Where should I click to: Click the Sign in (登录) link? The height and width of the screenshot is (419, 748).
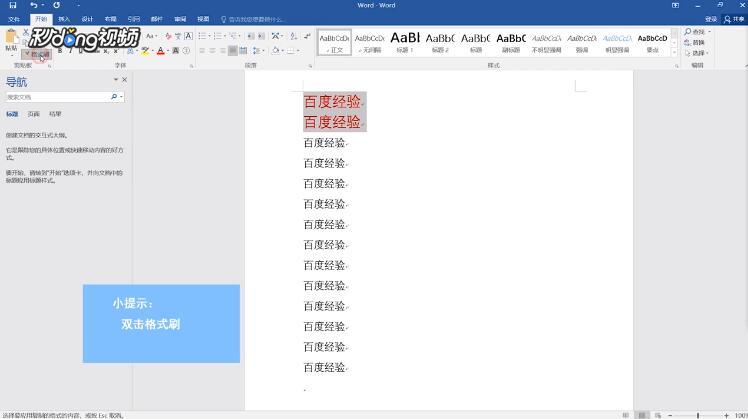711,19
